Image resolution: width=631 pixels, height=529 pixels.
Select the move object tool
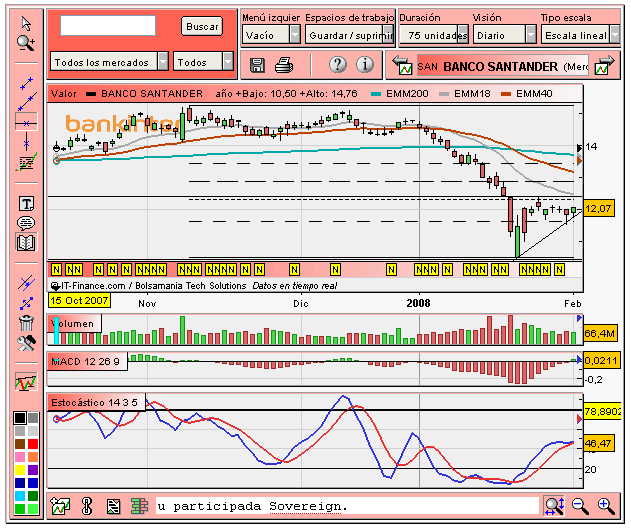26,303
